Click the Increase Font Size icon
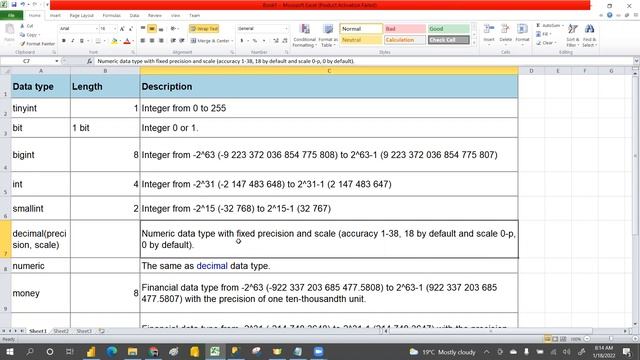This screenshot has width=640, height=360. pyautogui.click(x=122, y=29)
